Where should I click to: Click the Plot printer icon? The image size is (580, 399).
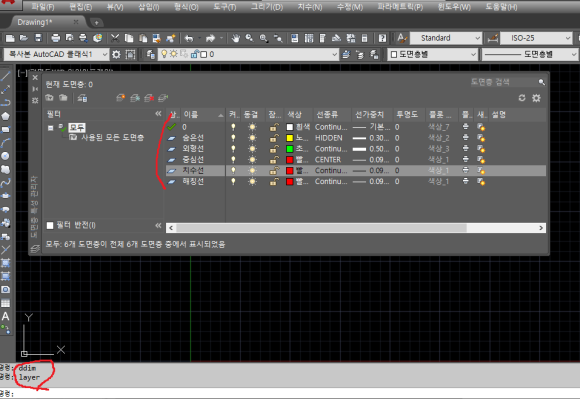pos(55,38)
